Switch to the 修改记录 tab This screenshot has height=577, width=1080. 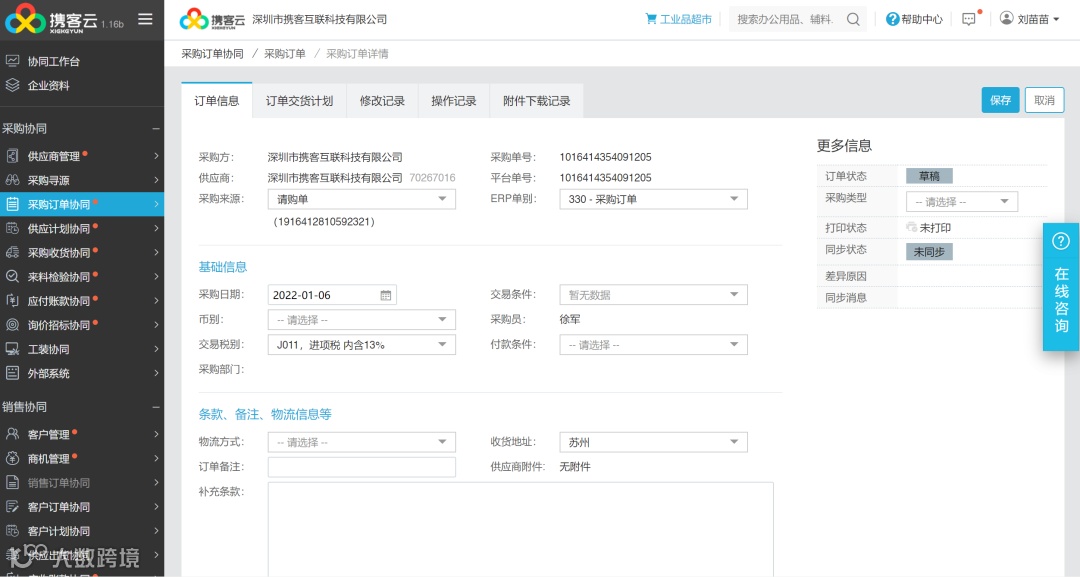point(382,101)
